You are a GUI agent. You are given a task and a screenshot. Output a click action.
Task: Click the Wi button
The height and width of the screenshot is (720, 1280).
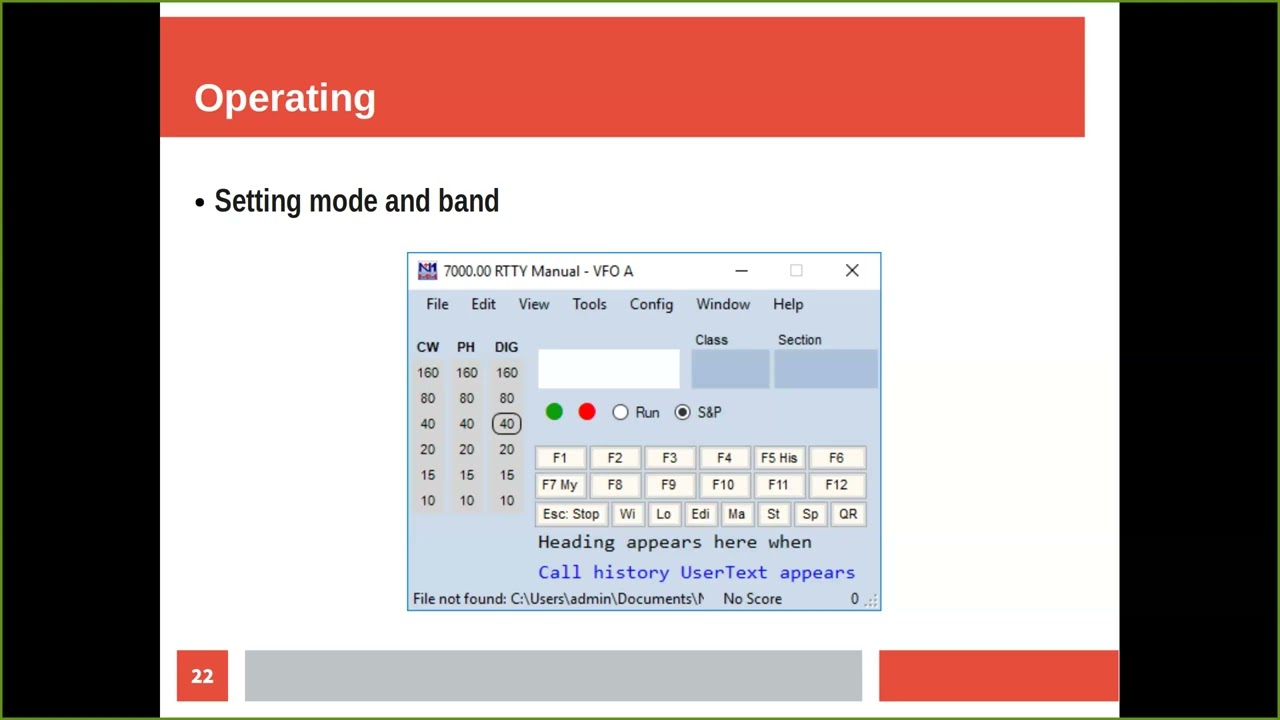(x=627, y=514)
